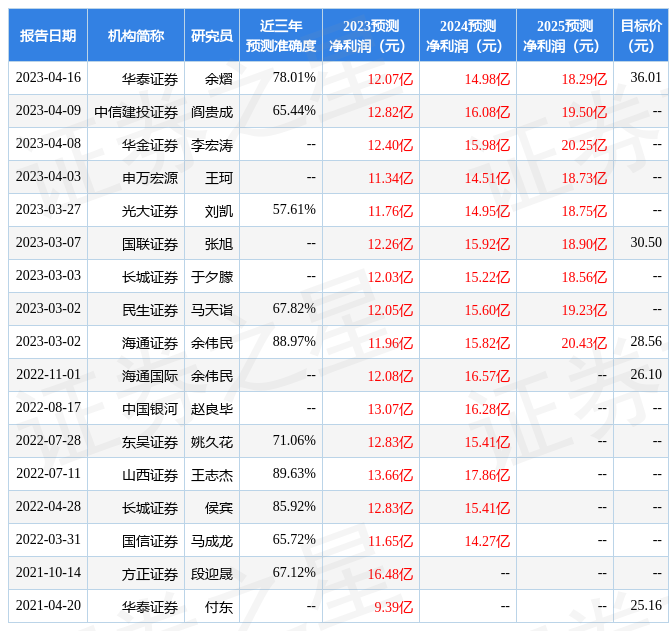Select researcher 侯宾
Image resolution: width=669 pixels, height=631 pixels.
[x=219, y=508]
